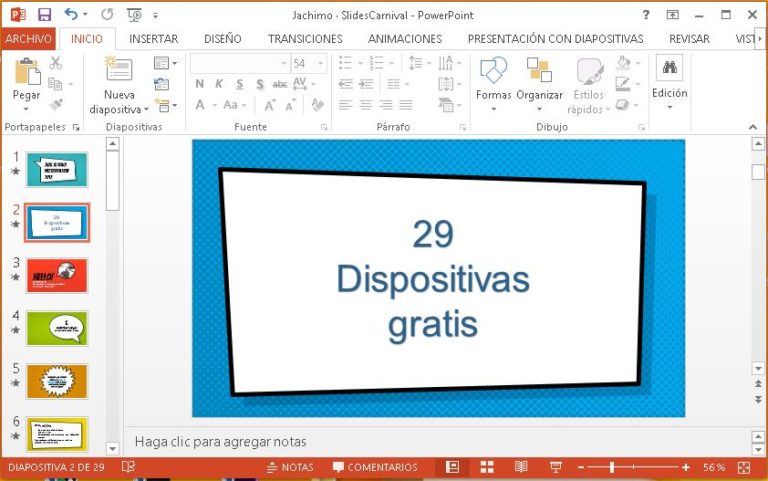Increase paragraph indent level
The image size is (768, 481).
pyautogui.click(x=366, y=84)
